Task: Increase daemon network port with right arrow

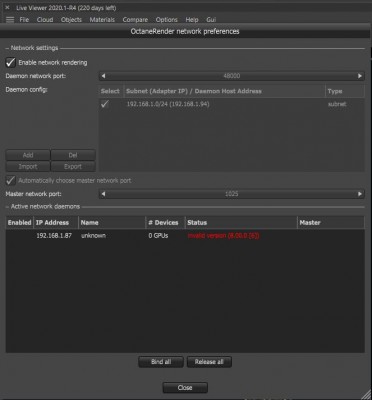Action: pos(360,76)
